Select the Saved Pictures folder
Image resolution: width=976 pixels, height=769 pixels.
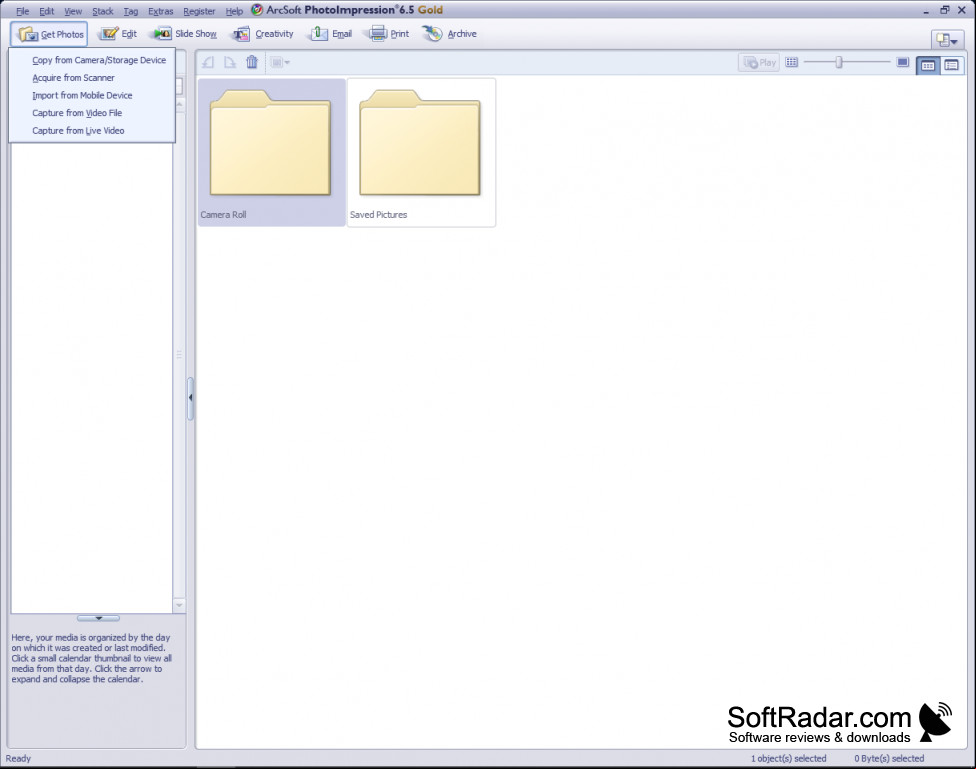click(421, 152)
